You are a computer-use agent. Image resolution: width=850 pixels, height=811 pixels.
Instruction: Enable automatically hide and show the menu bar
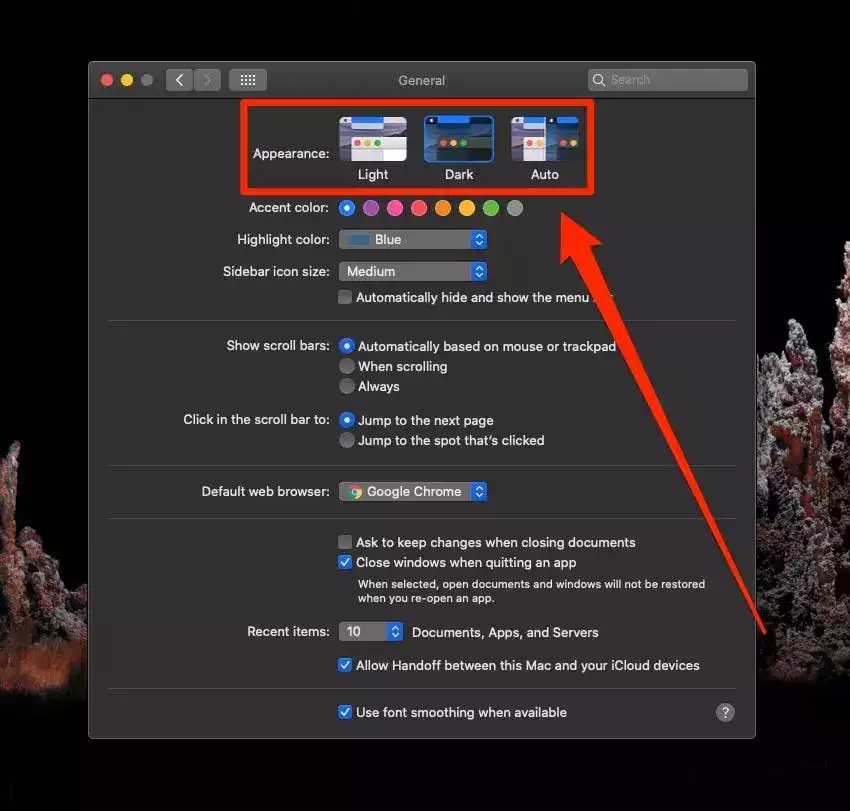point(345,297)
